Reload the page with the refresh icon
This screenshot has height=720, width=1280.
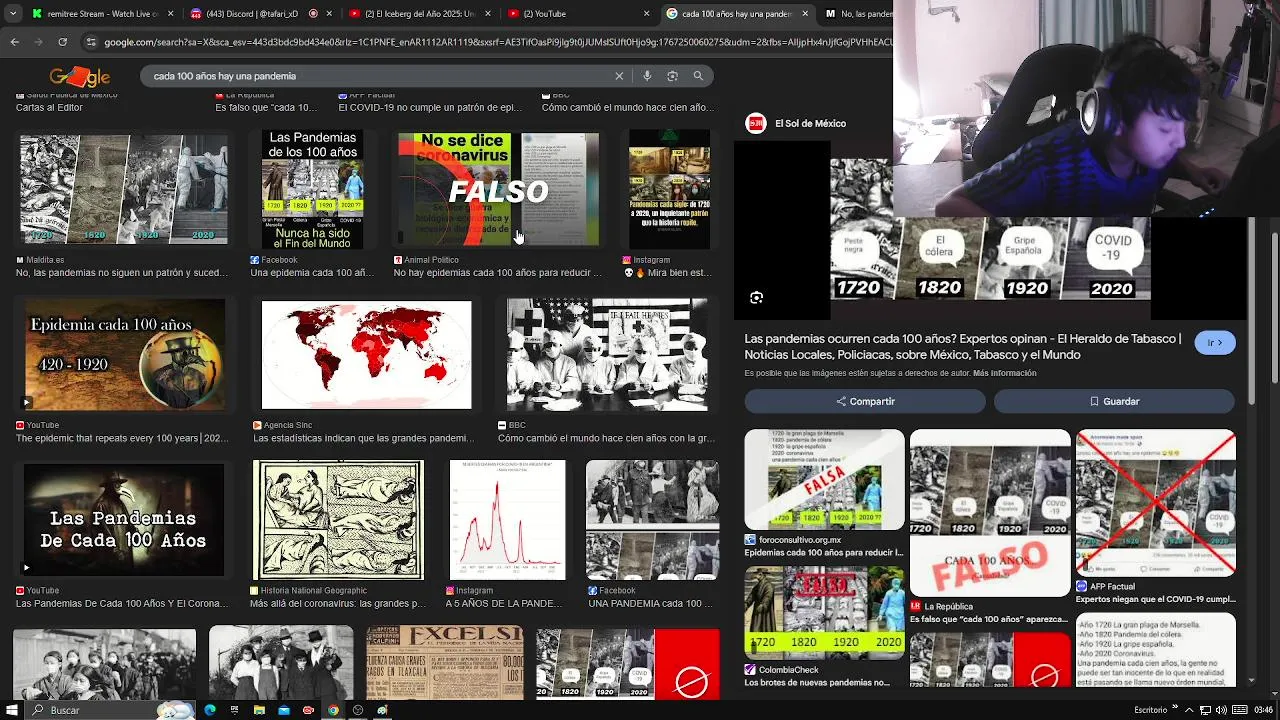[62, 42]
